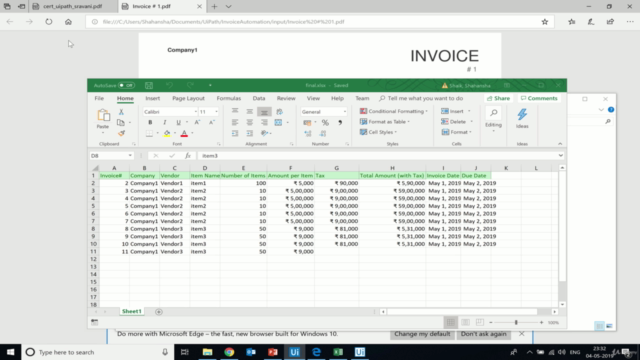This screenshot has height=360, width=640.
Task: Click the browser Home icon
Action: 68,22
